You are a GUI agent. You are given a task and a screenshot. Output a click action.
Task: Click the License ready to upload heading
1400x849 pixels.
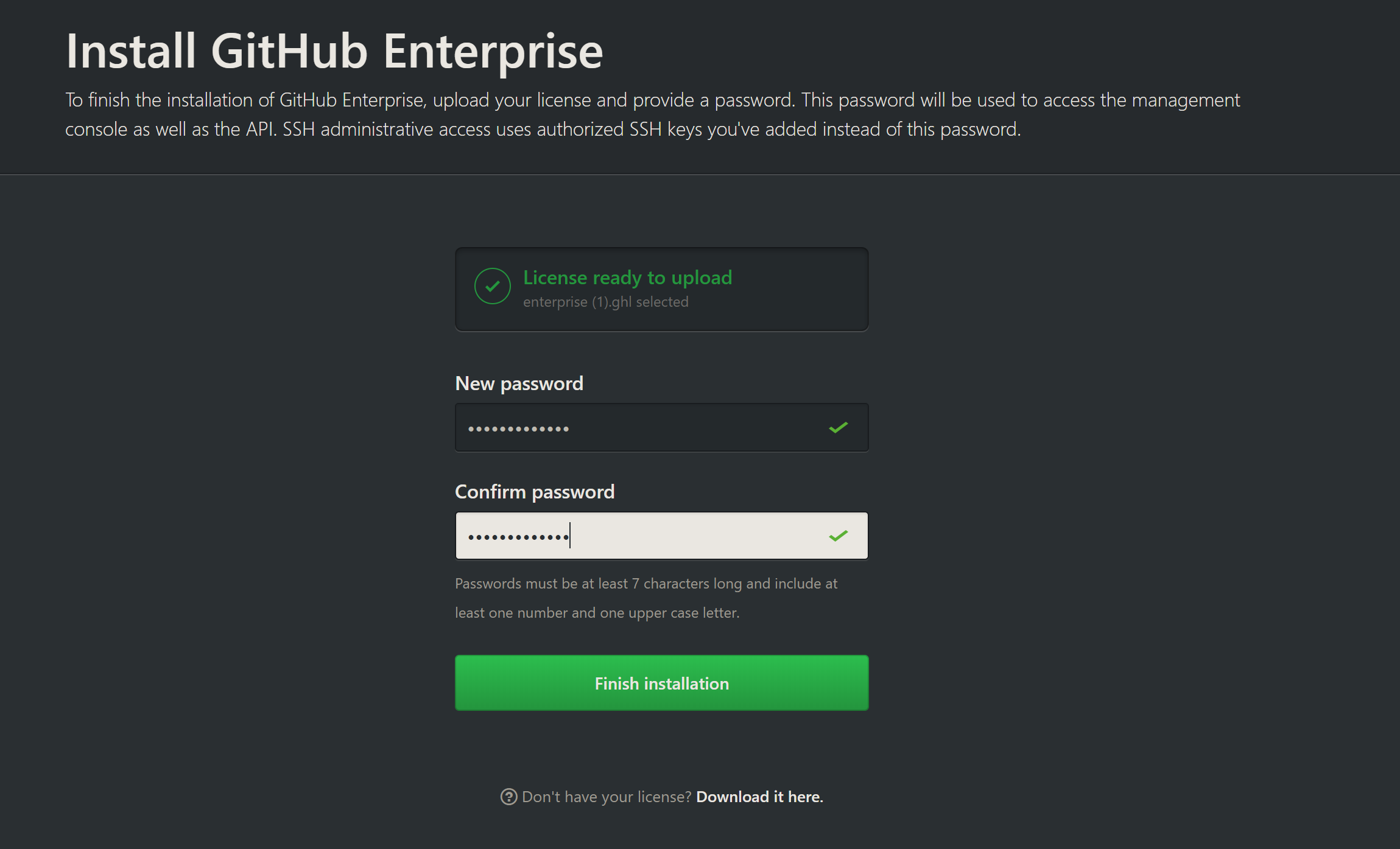pyautogui.click(x=627, y=278)
